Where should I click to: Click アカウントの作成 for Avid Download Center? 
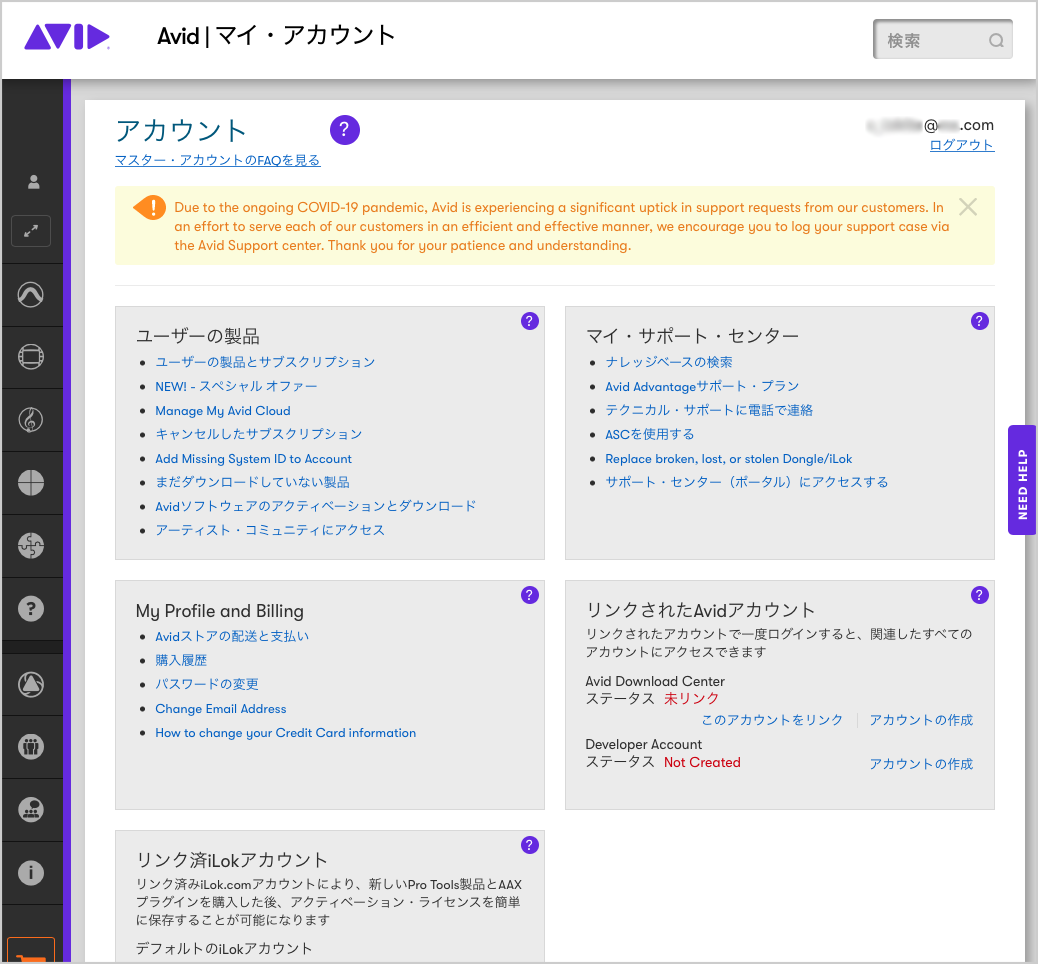pos(921,720)
